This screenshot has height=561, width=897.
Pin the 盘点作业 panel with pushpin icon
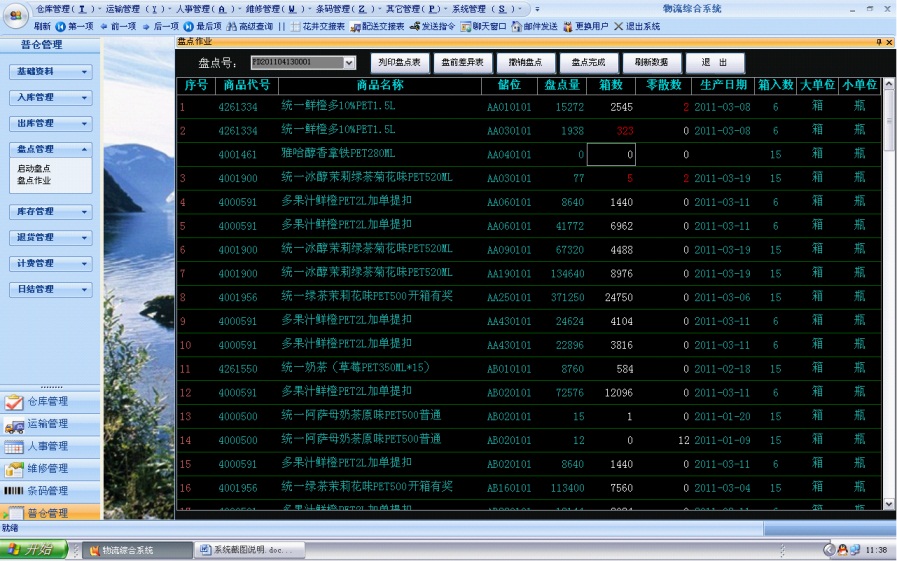879,42
